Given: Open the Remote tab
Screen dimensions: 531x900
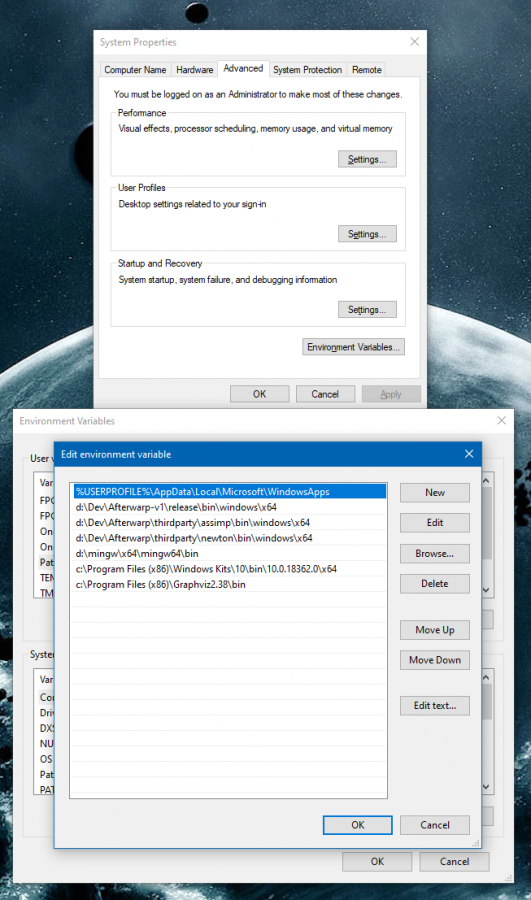Looking at the screenshot, I should point(366,69).
